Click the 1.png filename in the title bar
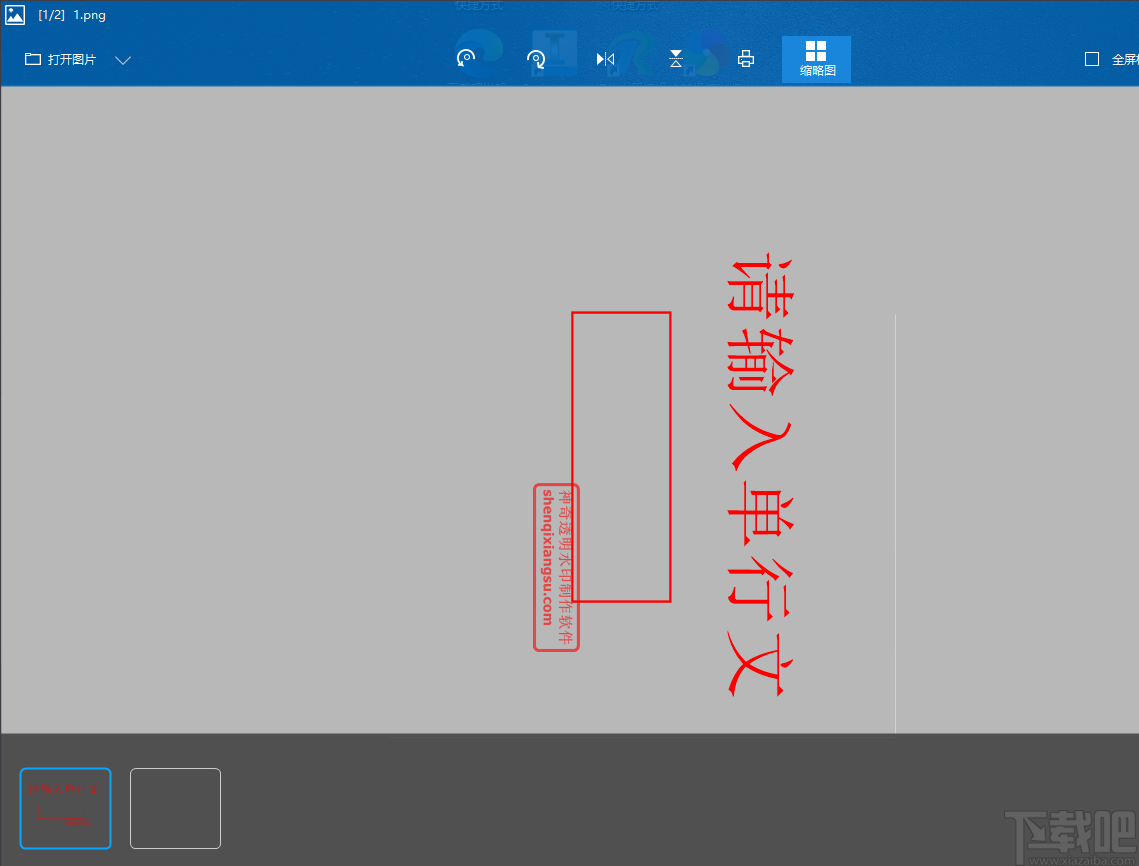1139x866 pixels. [91, 14]
